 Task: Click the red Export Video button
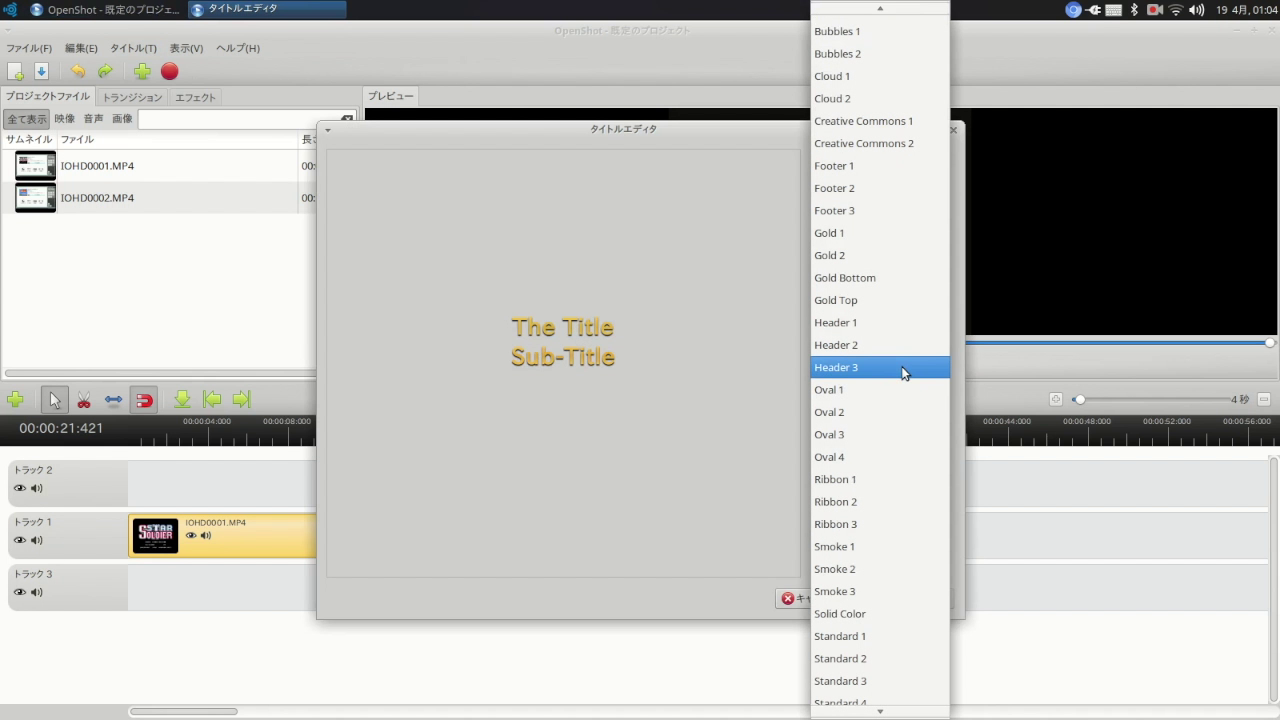point(170,71)
